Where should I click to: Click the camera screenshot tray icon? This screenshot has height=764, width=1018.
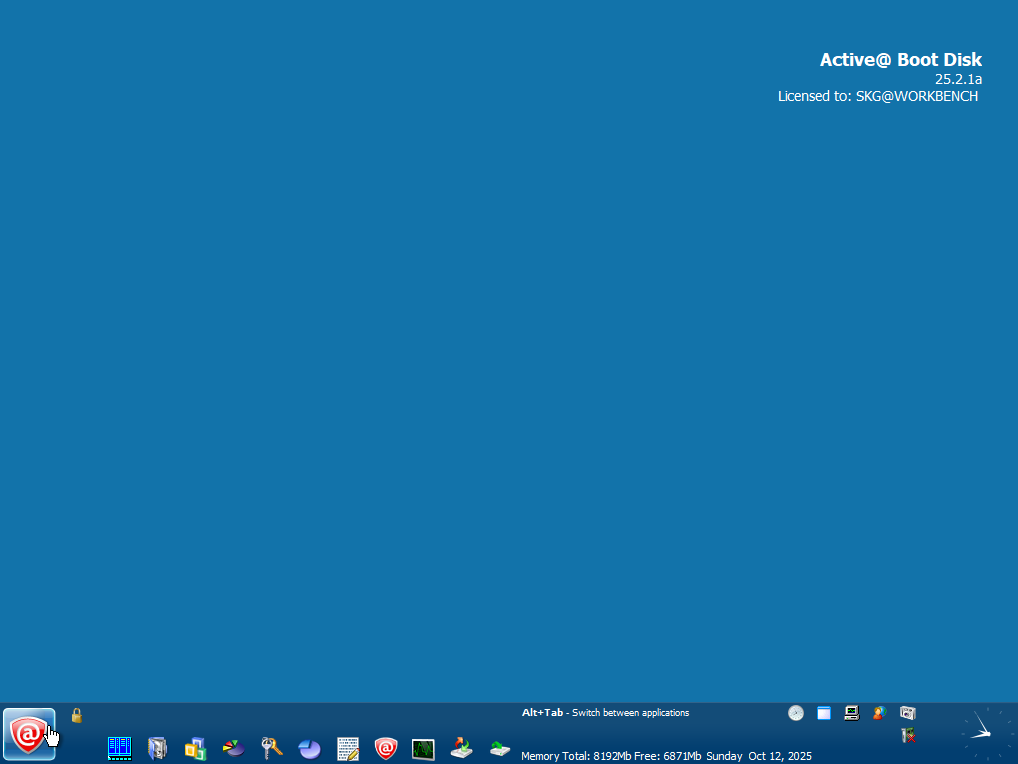tap(908, 713)
